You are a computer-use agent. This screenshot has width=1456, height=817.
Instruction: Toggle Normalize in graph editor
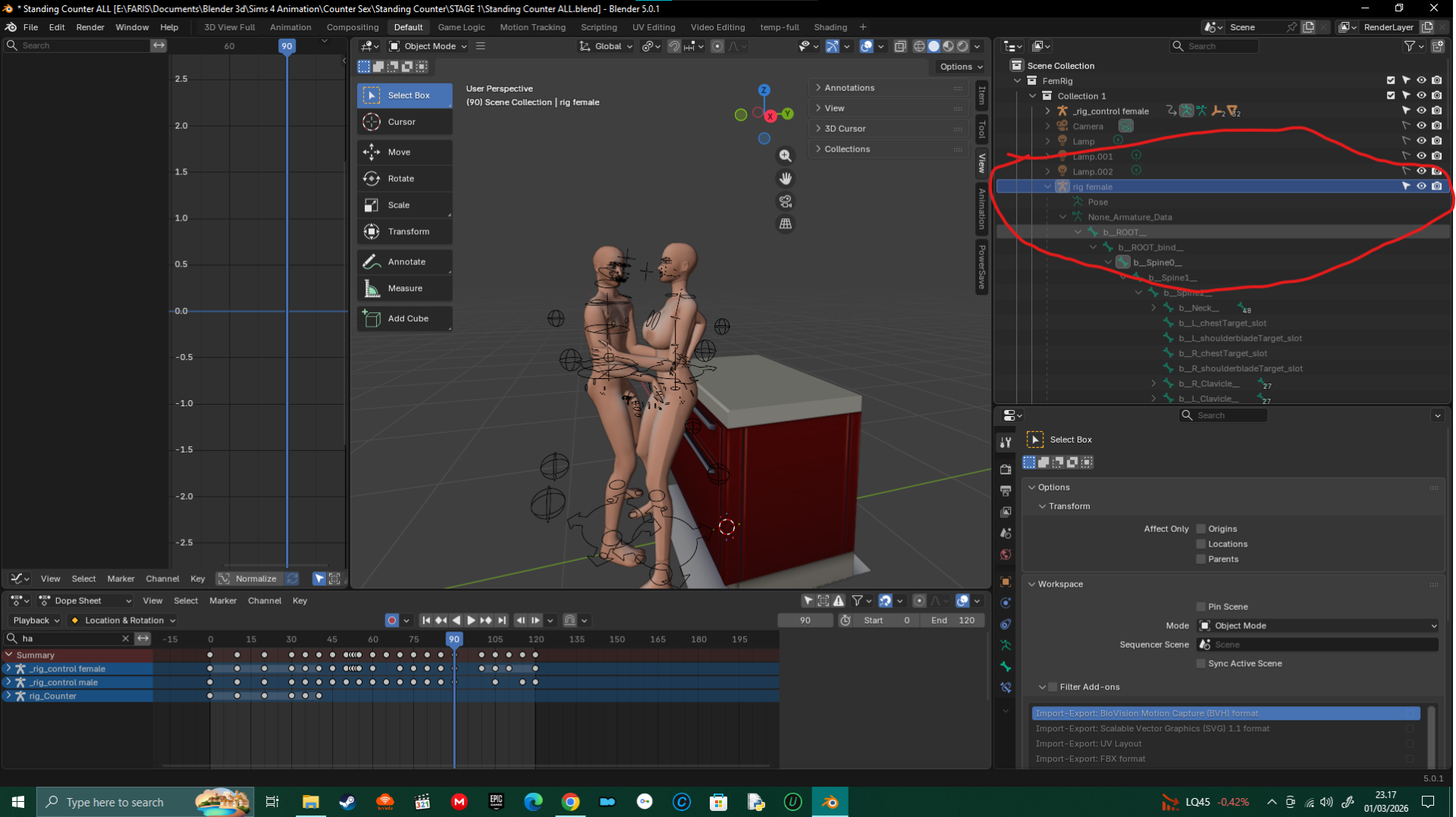(249, 579)
